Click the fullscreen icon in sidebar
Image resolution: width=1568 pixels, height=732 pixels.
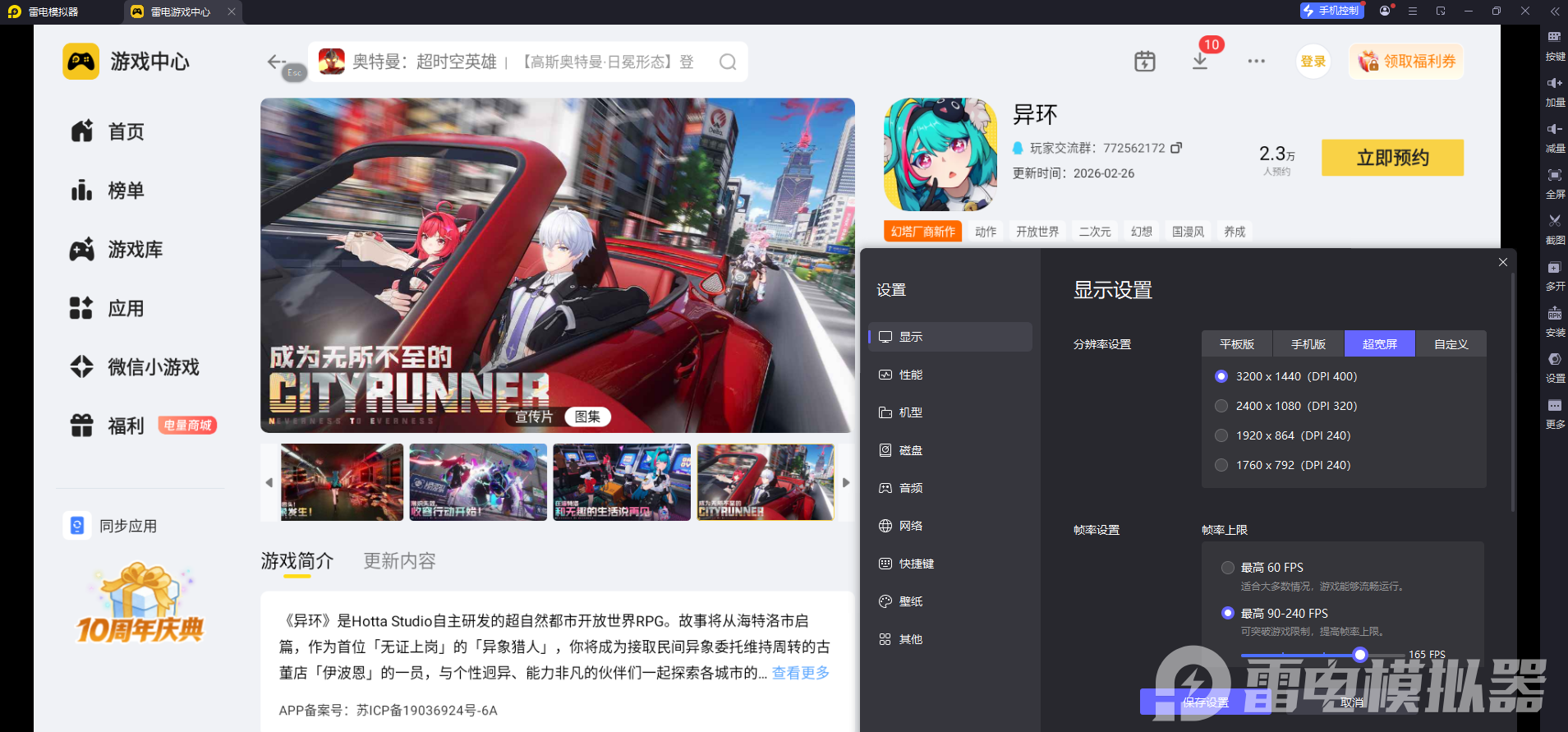click(1554, 175)
